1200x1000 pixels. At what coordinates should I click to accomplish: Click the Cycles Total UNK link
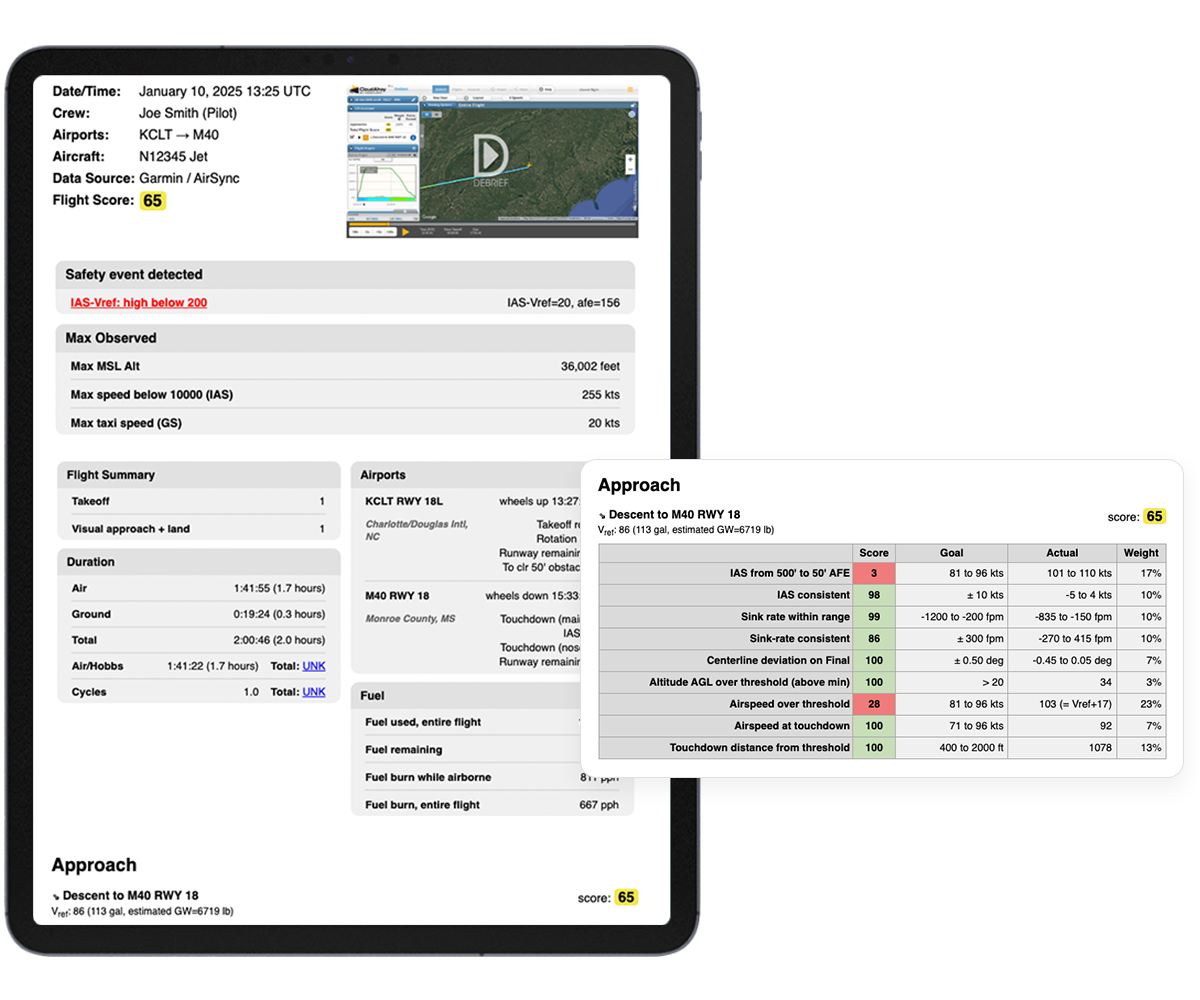point(314,692)
